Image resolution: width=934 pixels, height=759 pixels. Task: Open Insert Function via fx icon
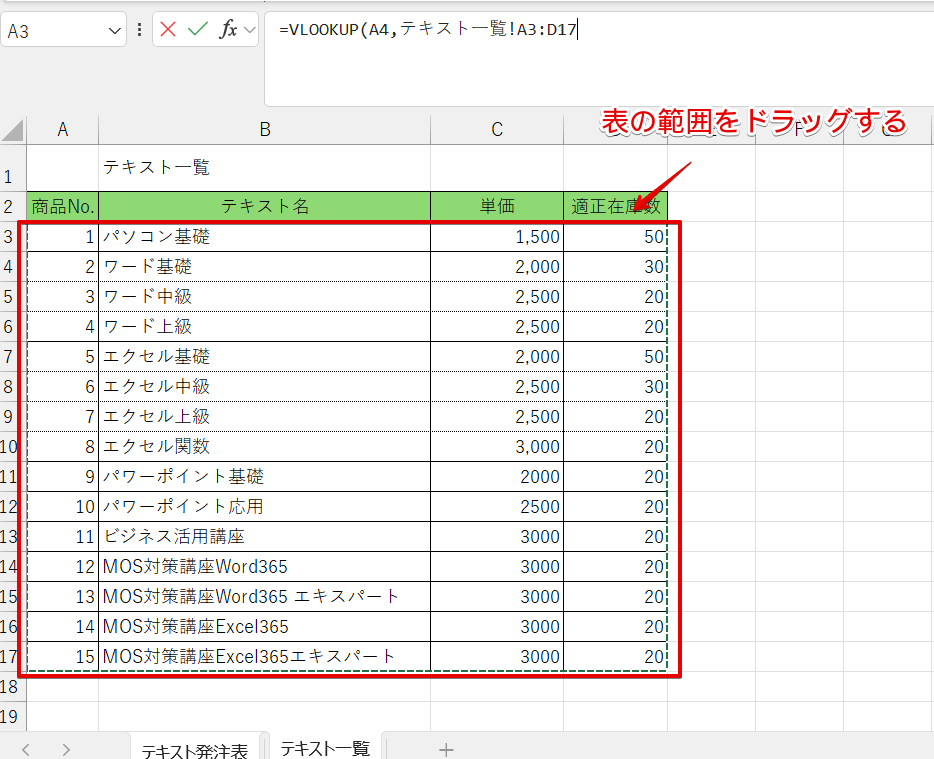click(x=228, y=29)
